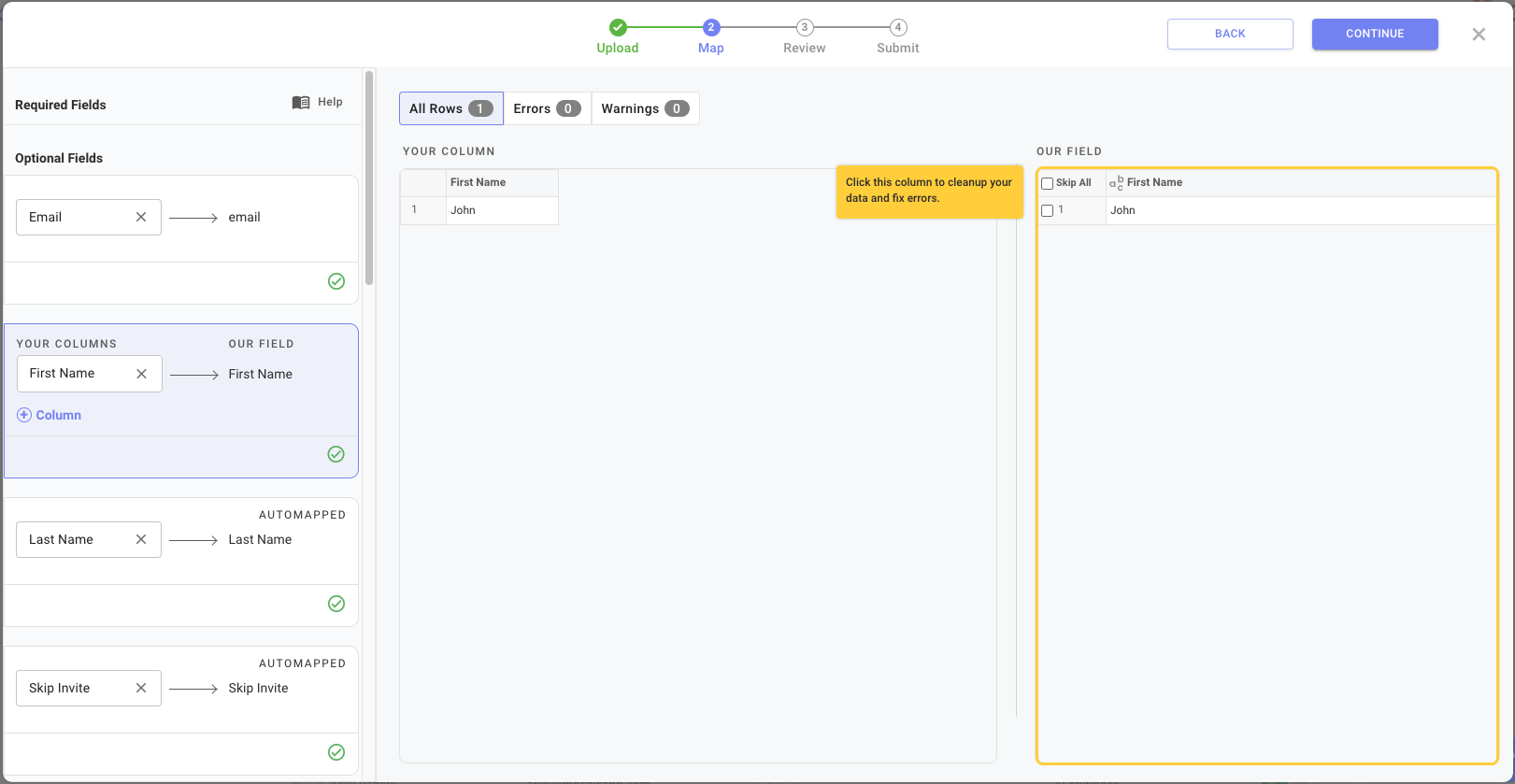
Task: Open the Email column selector
Action: tap(89, 217)
